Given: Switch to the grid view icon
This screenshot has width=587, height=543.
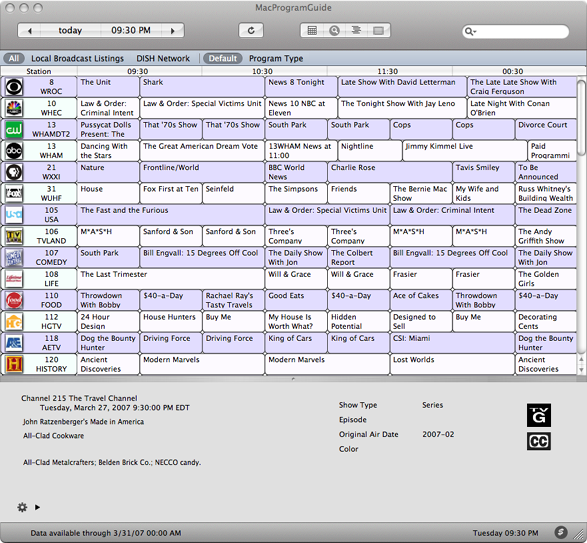Looking at the screenshot, I should (x=312, y=30).
